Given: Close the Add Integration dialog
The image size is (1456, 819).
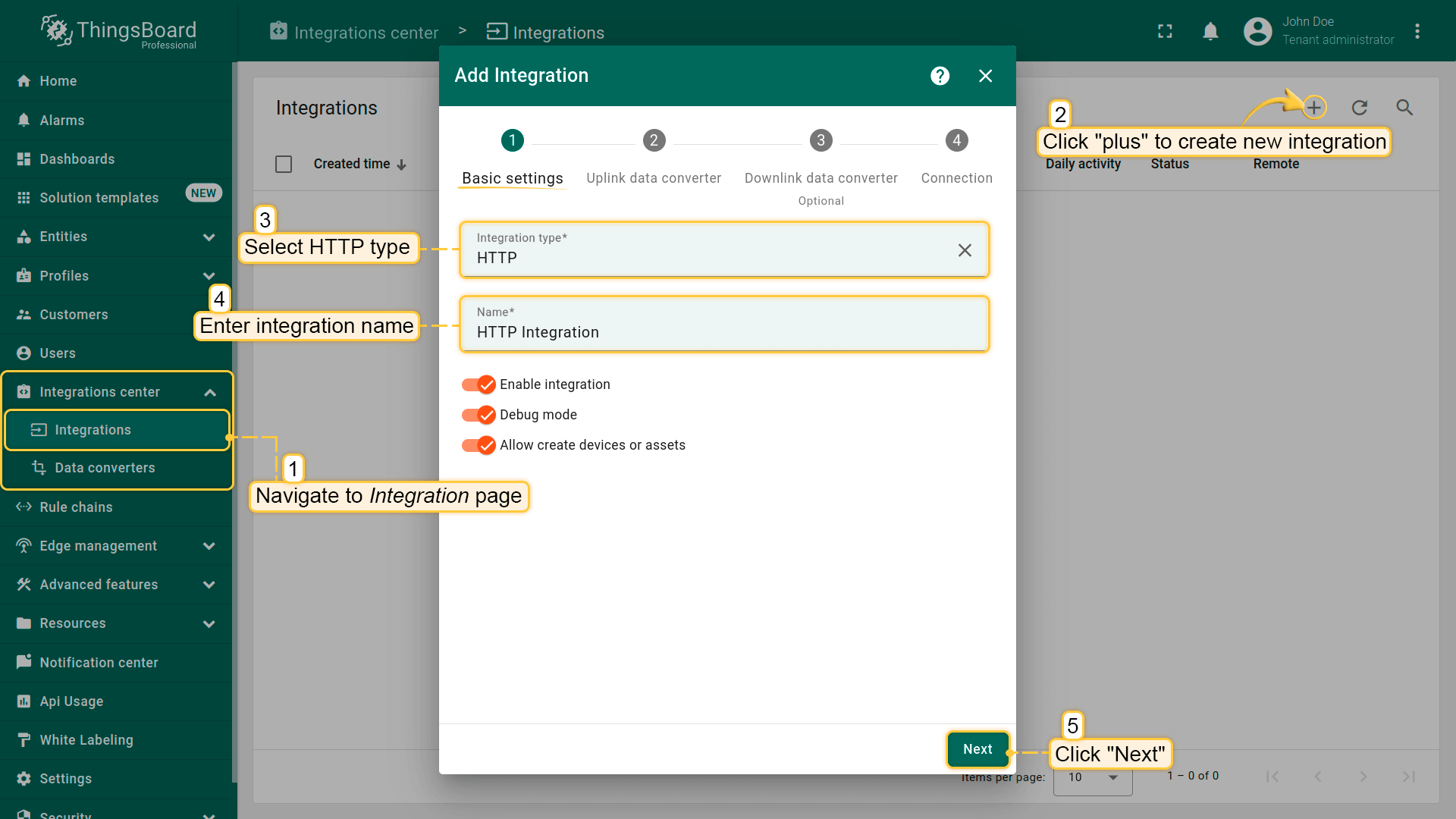Looking at the screenshot, I should click(985, 76).
